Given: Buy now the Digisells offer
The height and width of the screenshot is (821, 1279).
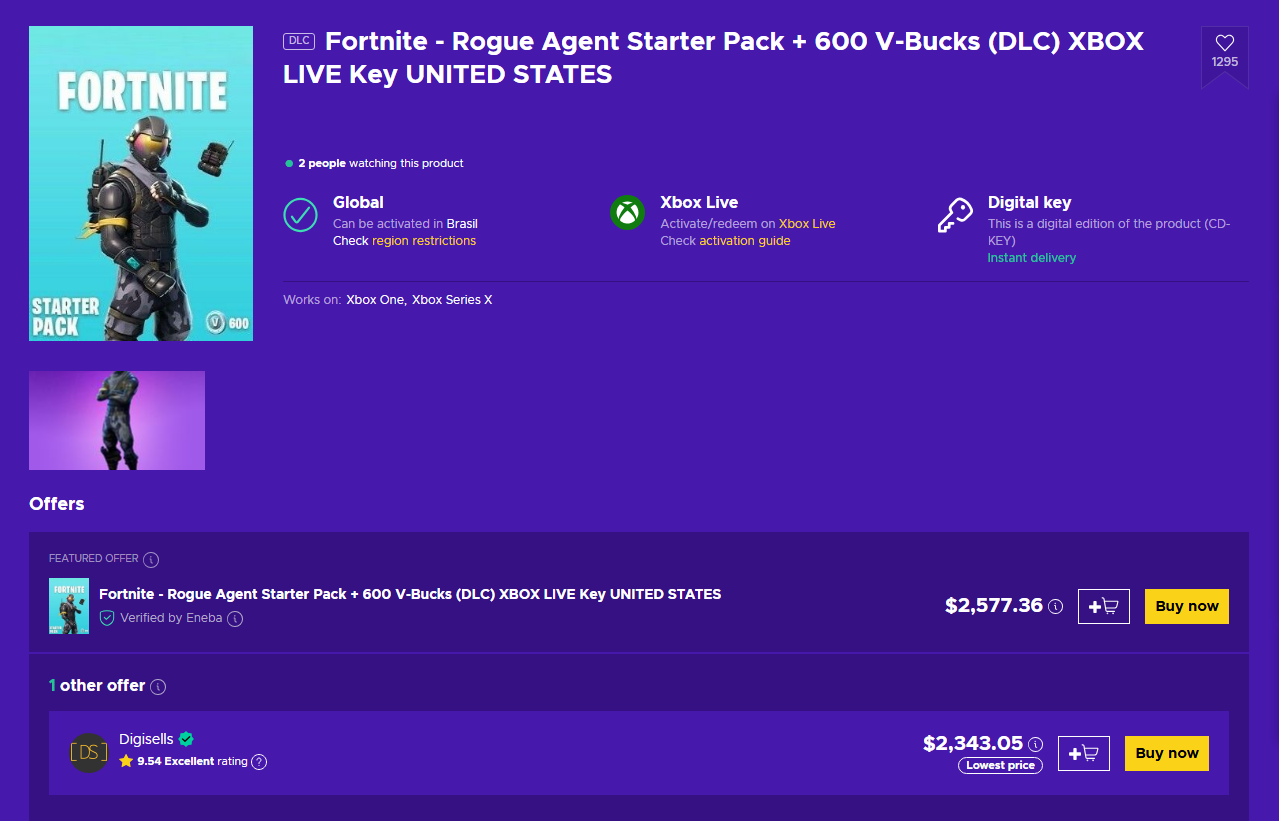Looking at the screenshot, I should pyautogui.click(x=1167, y=753).
